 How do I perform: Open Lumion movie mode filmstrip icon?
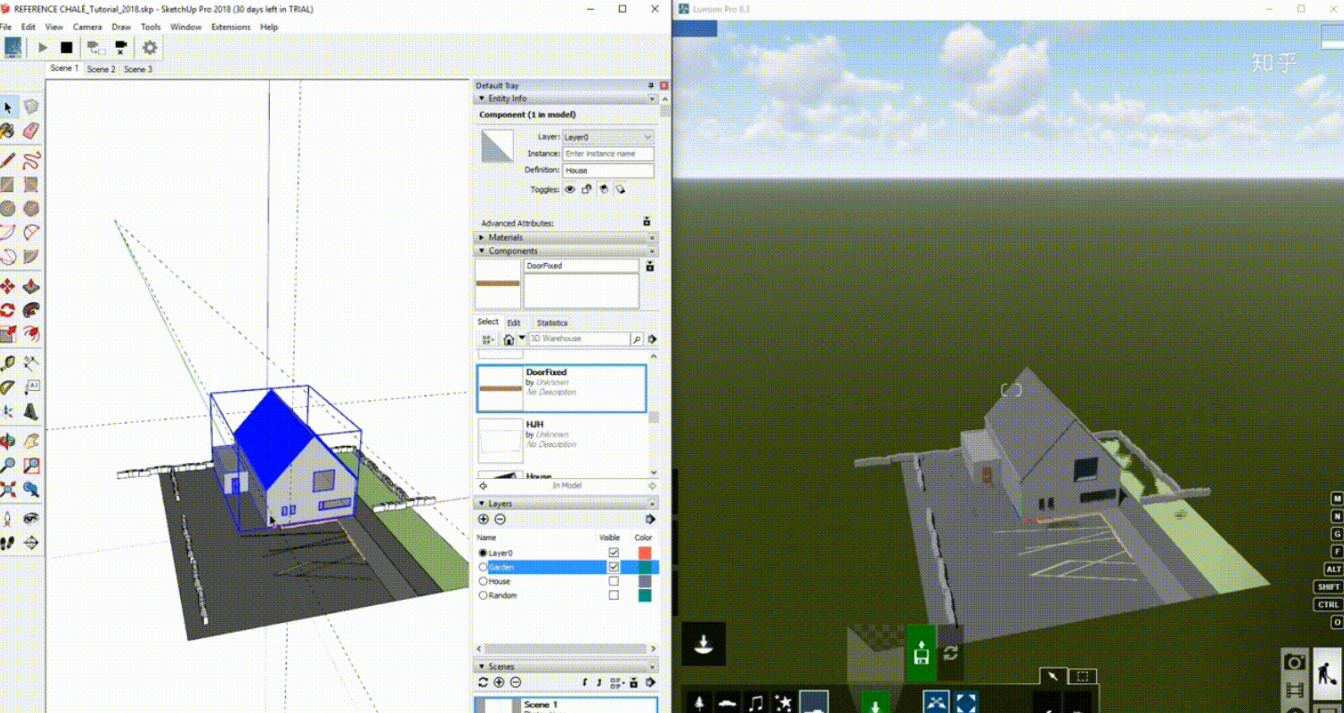pyautogui.click(x=1295, y=690)
